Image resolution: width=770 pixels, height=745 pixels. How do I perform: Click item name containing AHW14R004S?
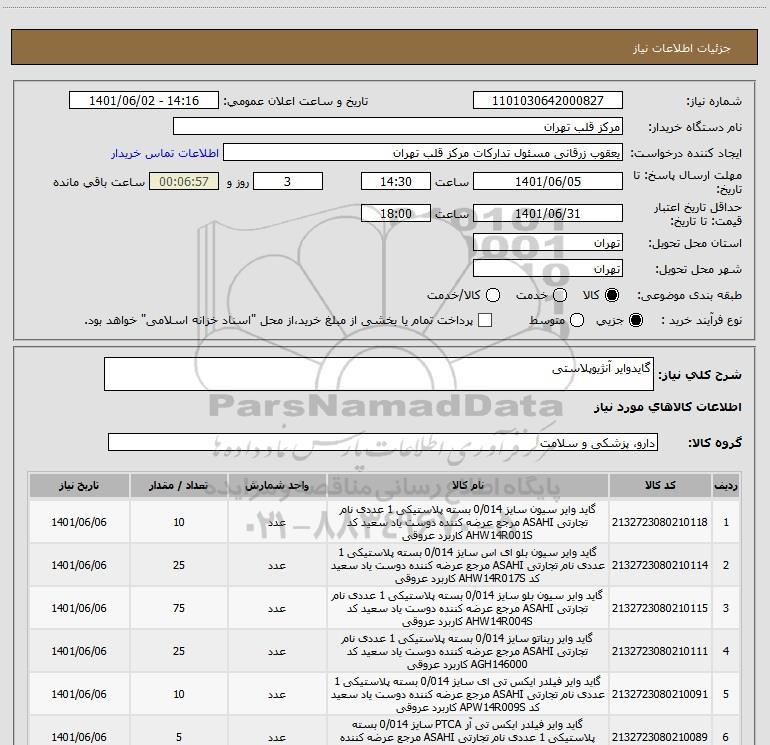pos(468,608)
